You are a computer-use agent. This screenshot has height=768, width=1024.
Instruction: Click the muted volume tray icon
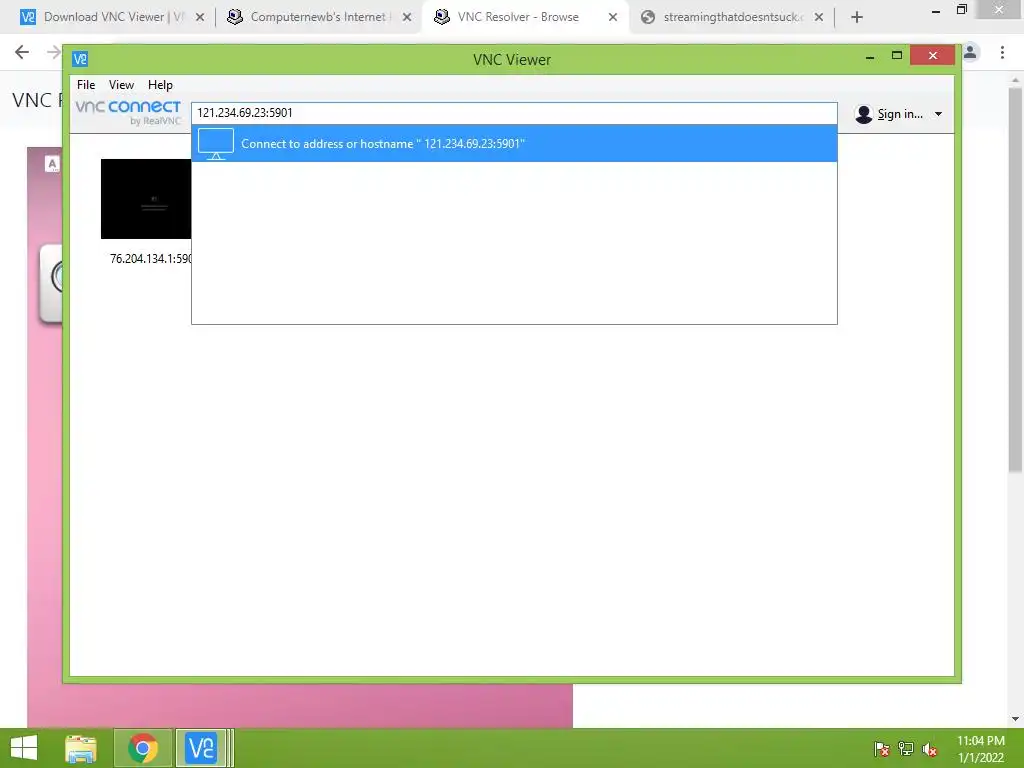pyautogui.click(x=930, y=749)
